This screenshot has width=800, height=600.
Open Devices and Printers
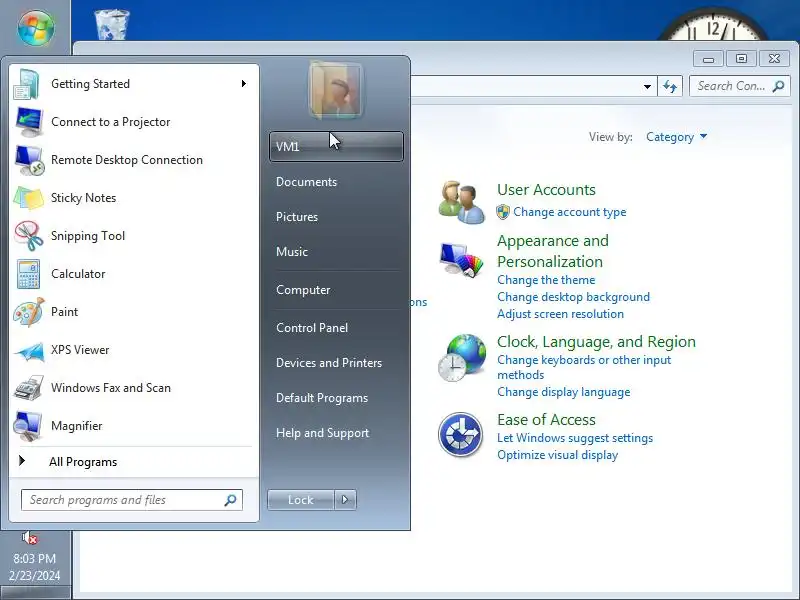pyautogui.click(x=329, y=363)
